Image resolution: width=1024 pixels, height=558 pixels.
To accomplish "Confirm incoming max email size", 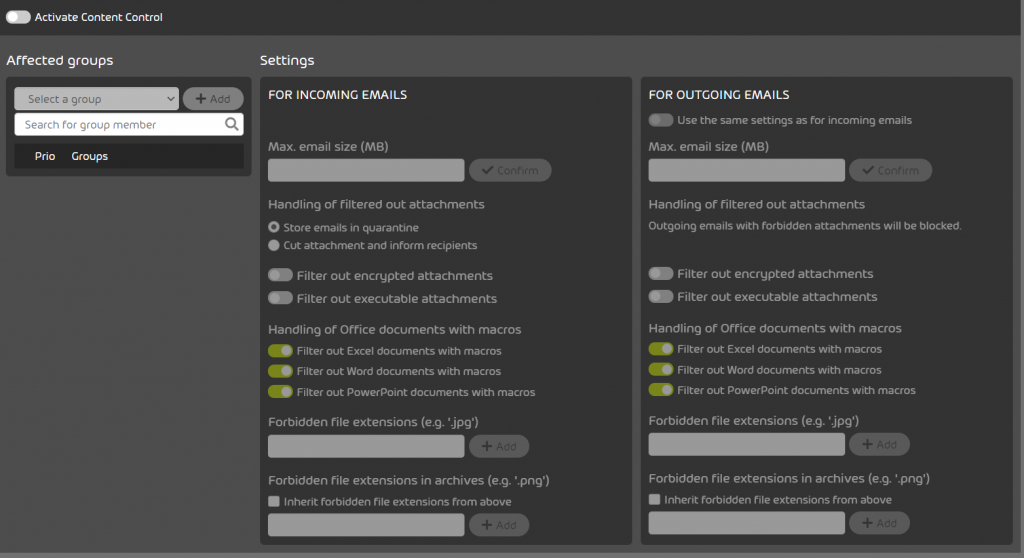I will [510, 171].
